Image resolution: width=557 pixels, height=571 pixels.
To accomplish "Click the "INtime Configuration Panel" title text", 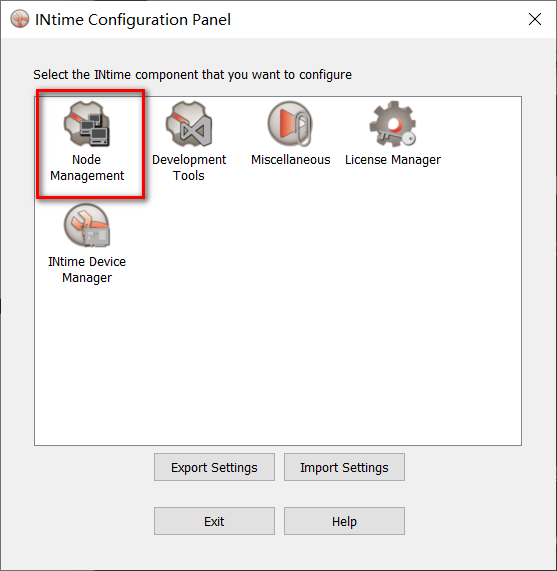I will tap(133, 20).
